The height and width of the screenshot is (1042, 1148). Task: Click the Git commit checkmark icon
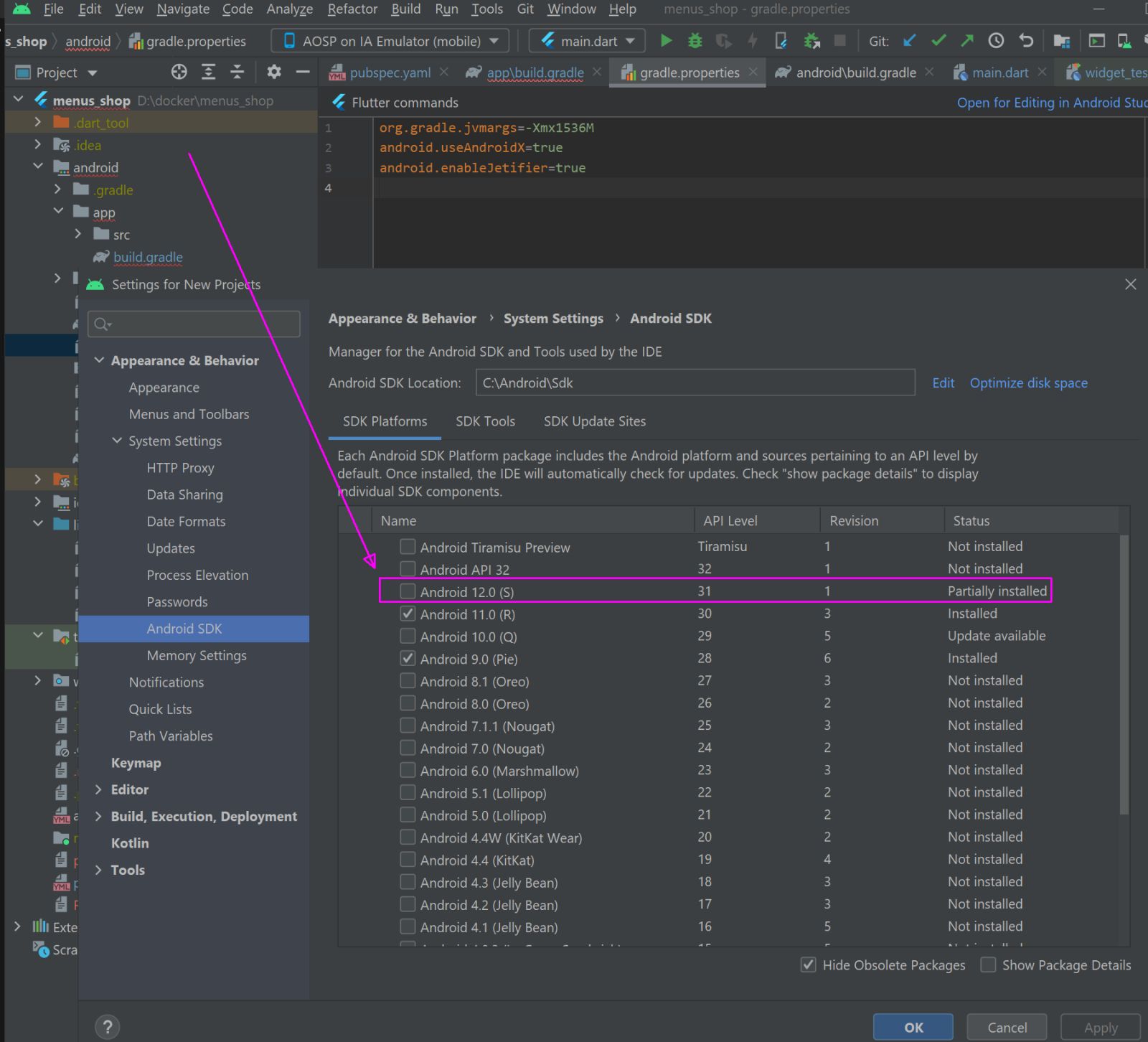938,41
